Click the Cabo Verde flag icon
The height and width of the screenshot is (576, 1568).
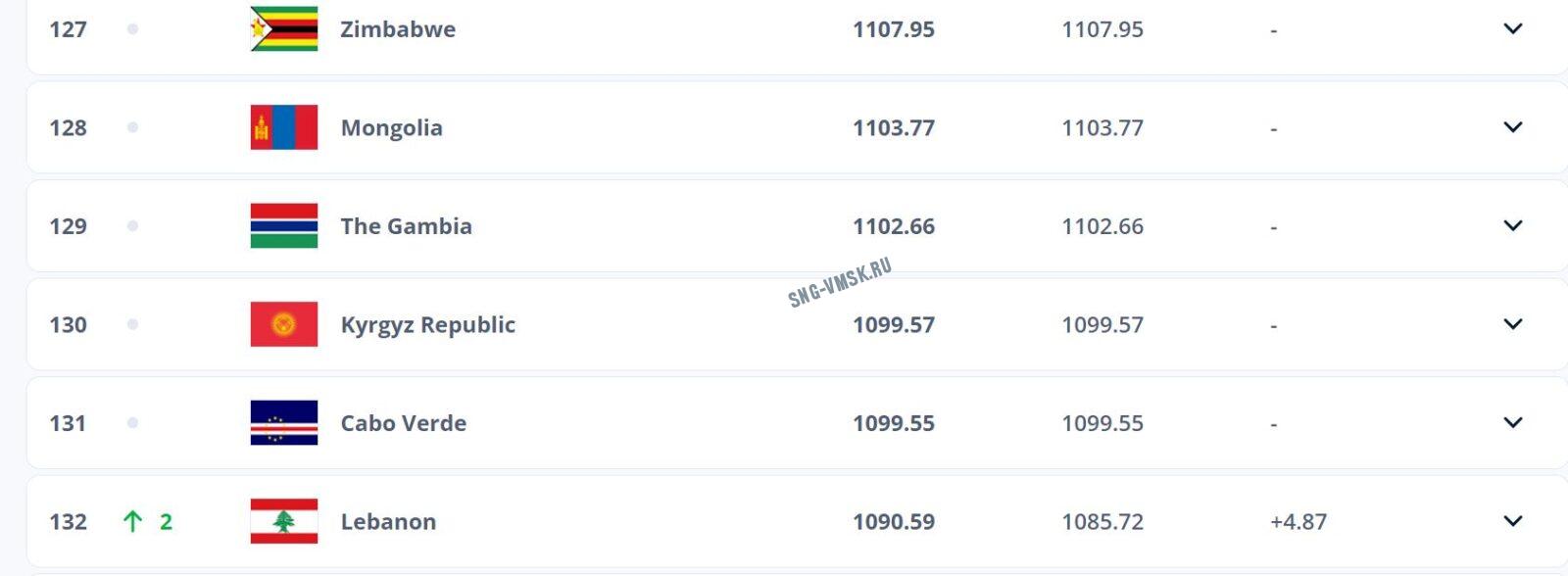[284, 423]
